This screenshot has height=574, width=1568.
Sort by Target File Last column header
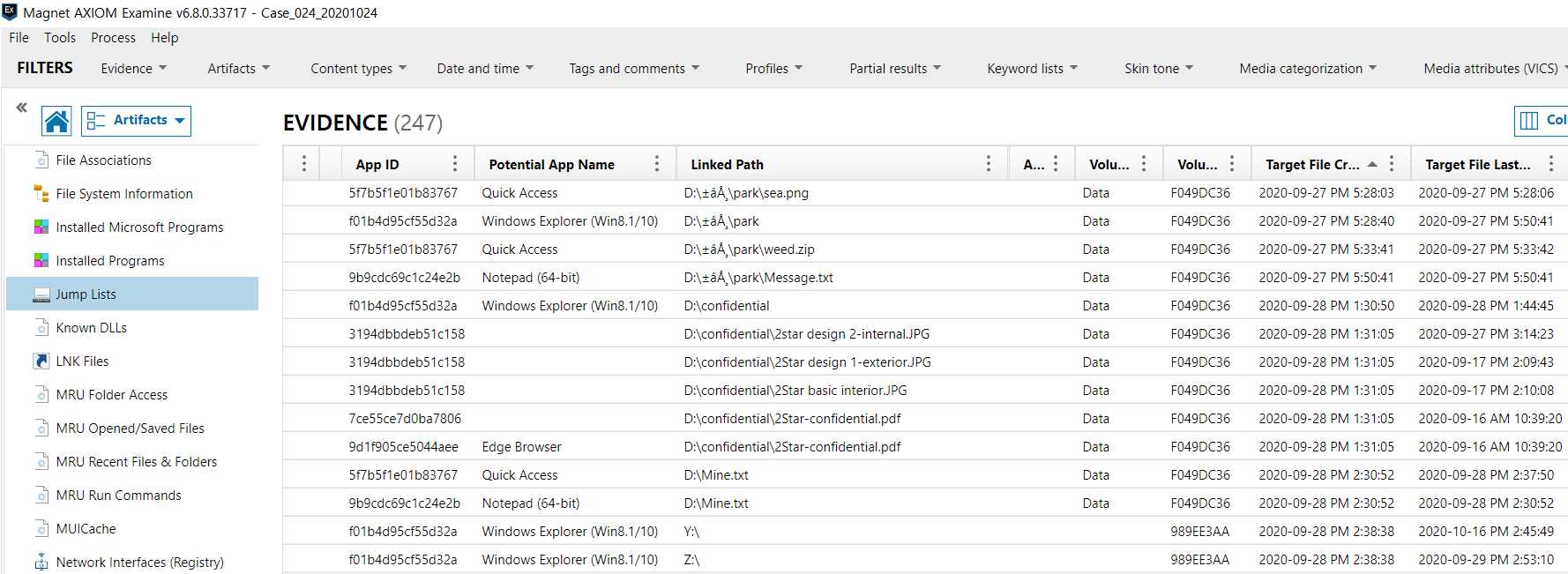[1477, 164]
